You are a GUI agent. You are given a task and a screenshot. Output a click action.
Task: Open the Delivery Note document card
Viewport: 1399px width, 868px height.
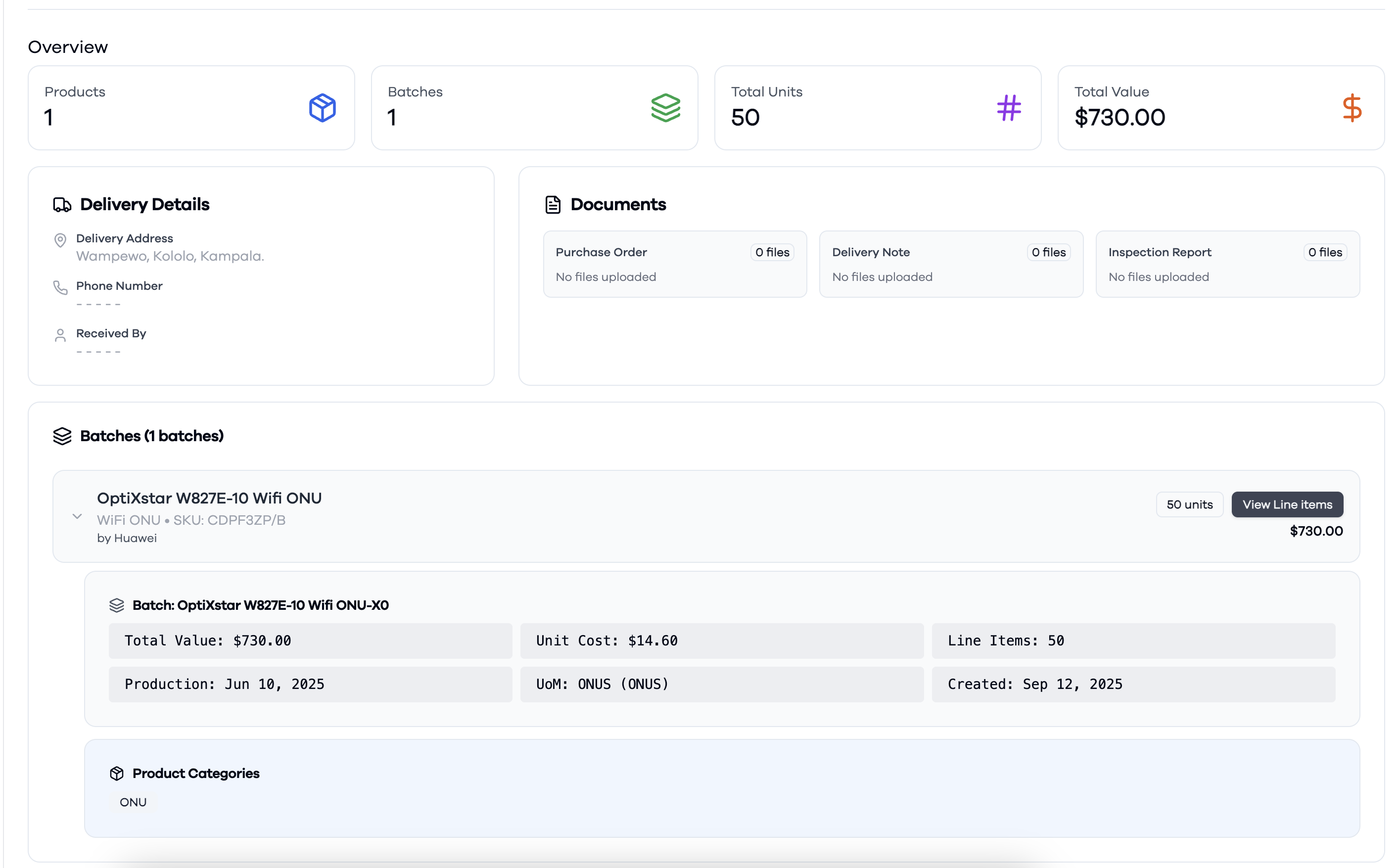click(x=951, y=264)
